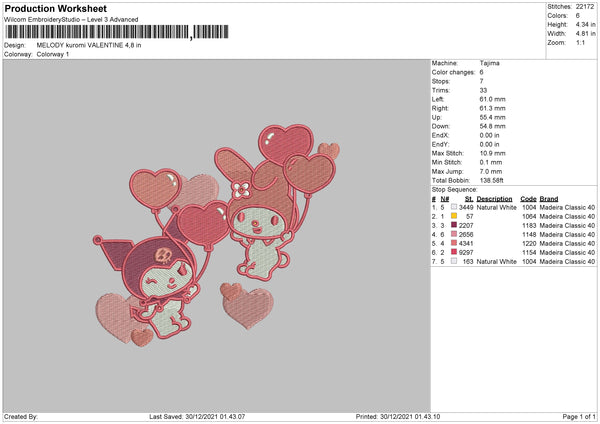Click the barcode under the Wilcom EmbroideryStudio line

tap(117, 32)
